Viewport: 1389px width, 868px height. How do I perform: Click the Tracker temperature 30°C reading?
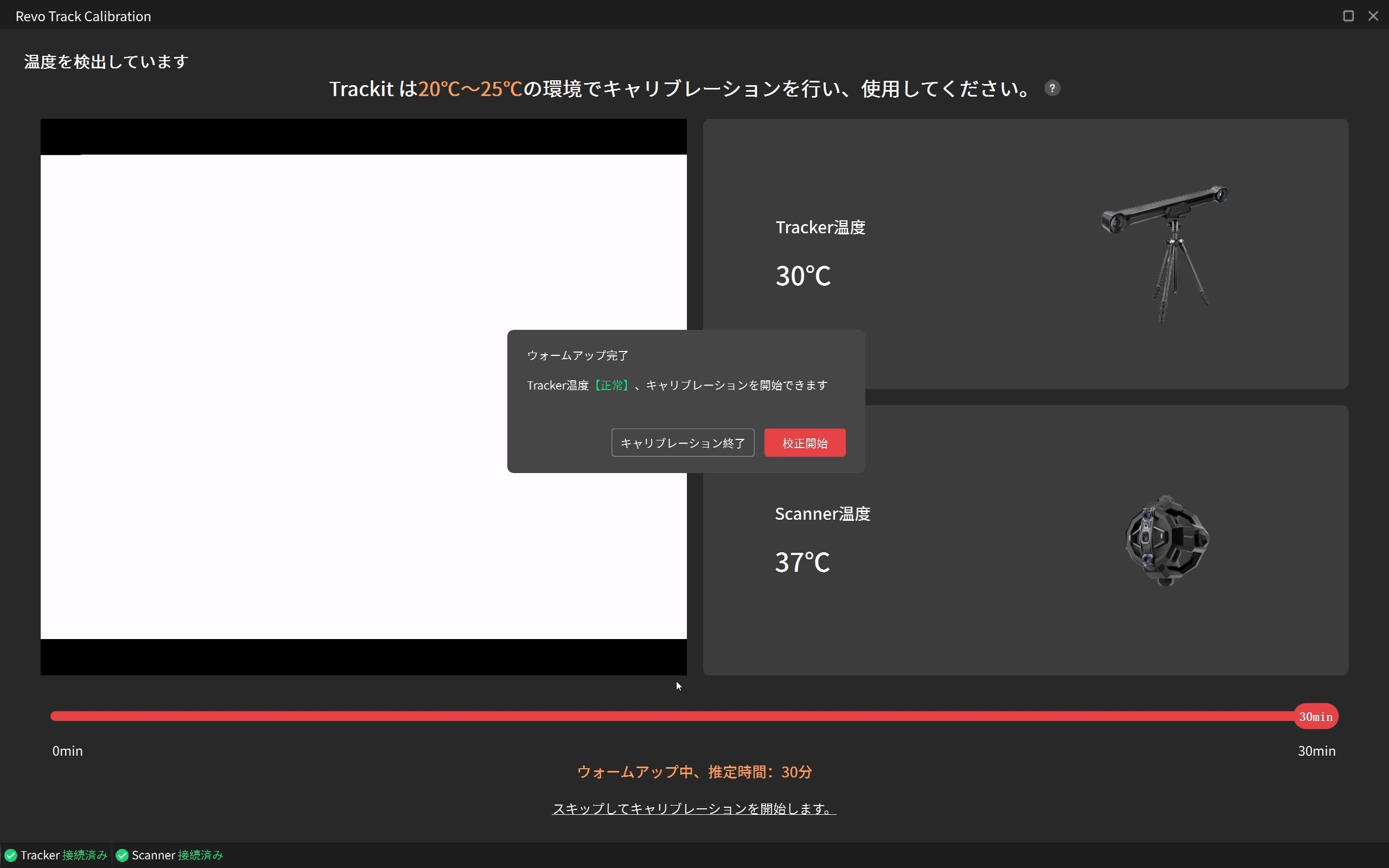[802, 276]
